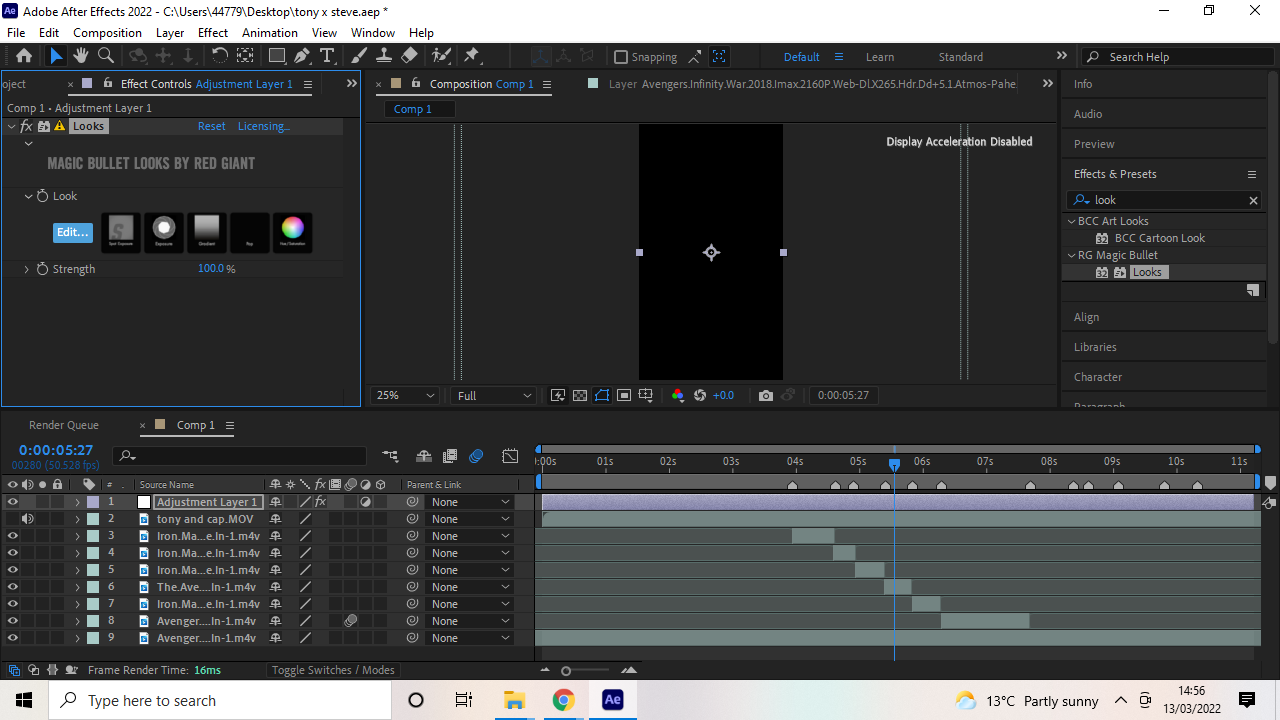Select the Roto Brush tool
The image size is (1280, 720).
tap(438, 56)
